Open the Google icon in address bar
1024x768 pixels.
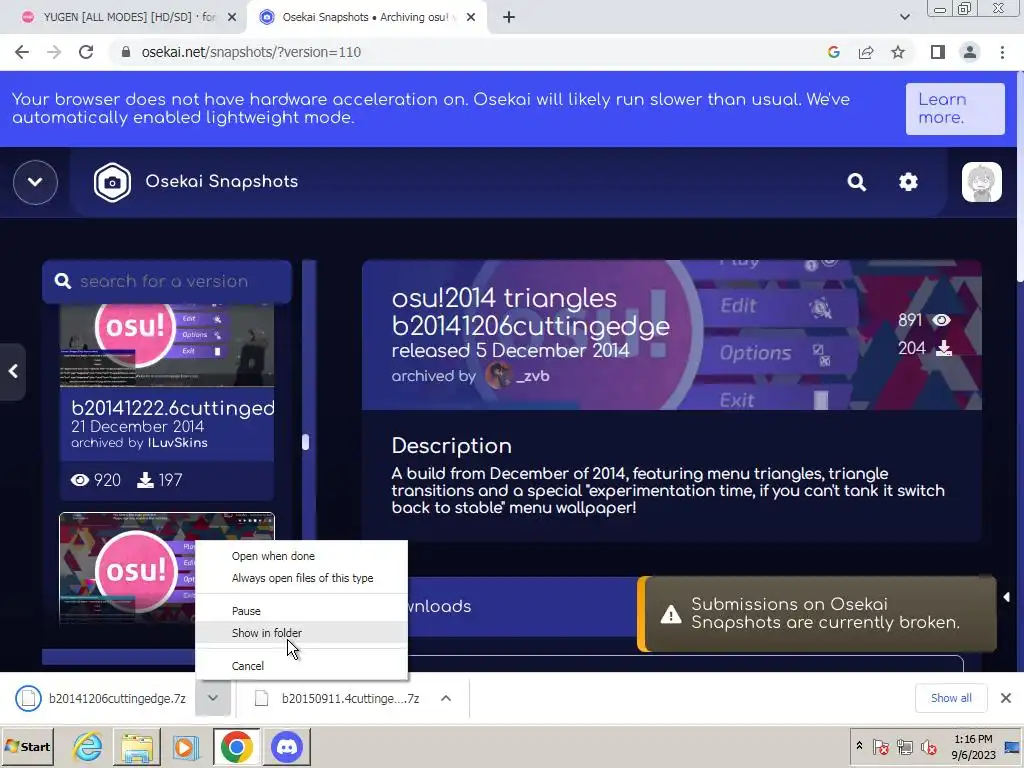[833, 52]
